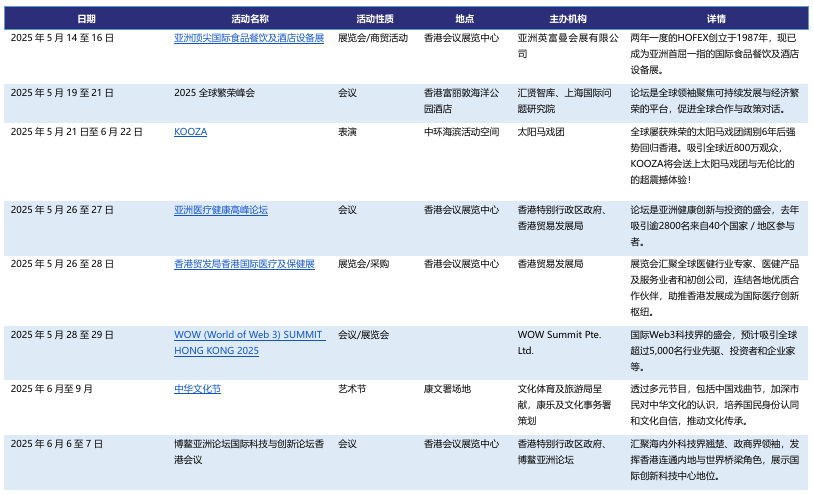Open the WOW (World of Web 3) SUMMIT HONG KONG 2025 link

tap(250, 343)
